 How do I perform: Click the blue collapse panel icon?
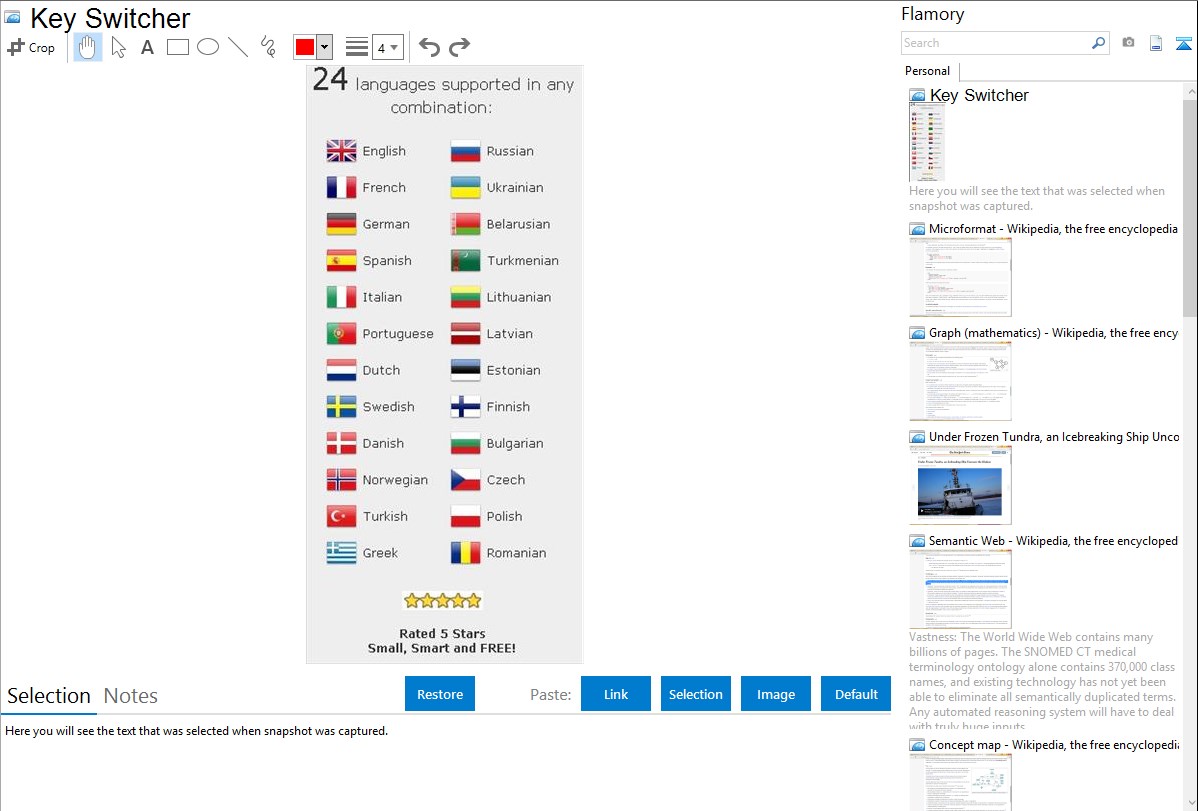click(1183, 43)
